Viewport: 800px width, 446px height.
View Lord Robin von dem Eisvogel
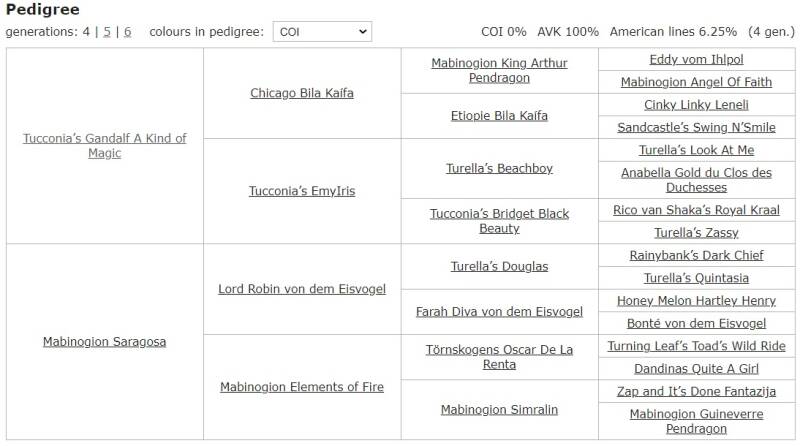click(x=301, y=289)
